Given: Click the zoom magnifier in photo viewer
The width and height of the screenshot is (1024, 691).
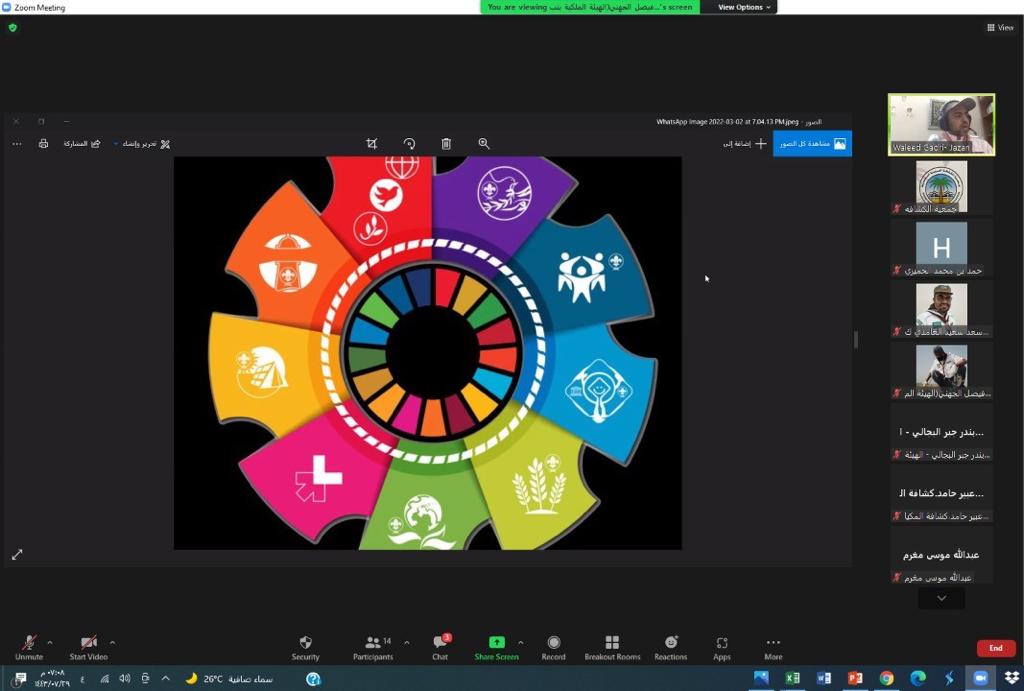Looking at the screenshot, I should (484, 144).
